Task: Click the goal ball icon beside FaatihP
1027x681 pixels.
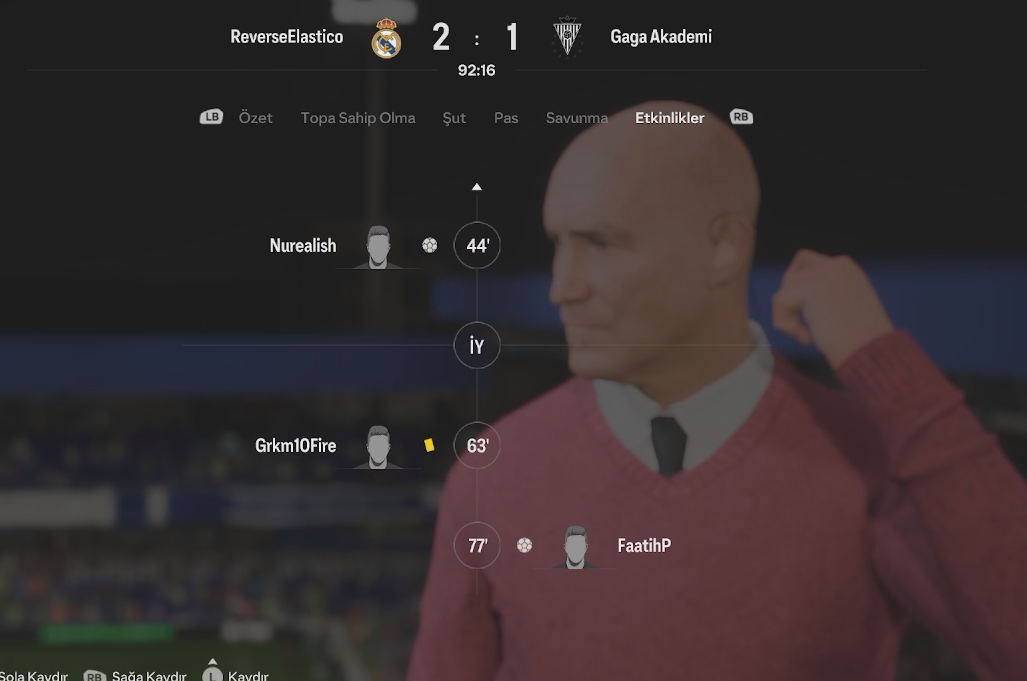Action: tap(524, 545)
